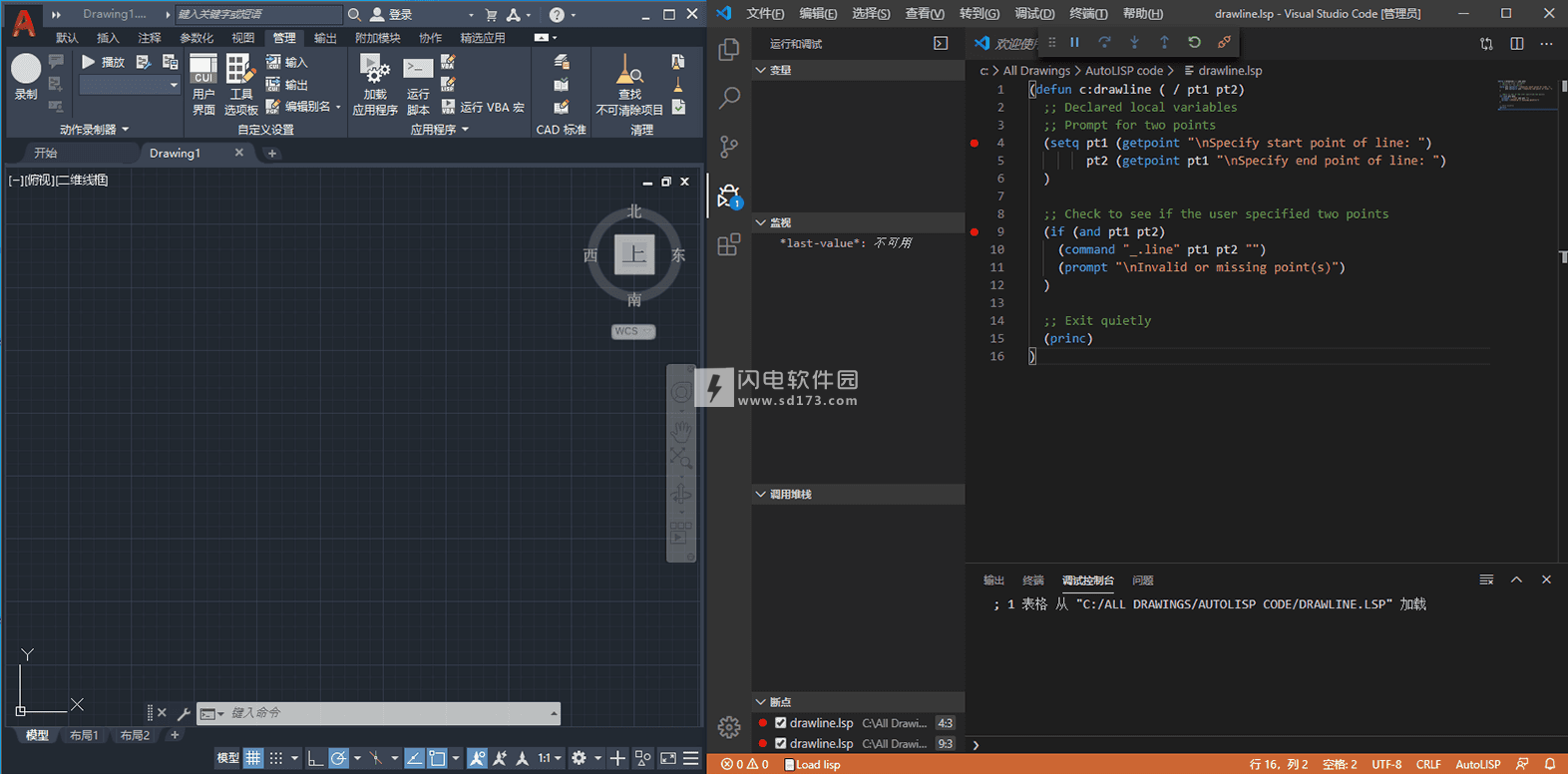This screenshot has height=774, width=1568.
Task: Switch to the 终端 panel tab
Action: (x=1032, y=580)
